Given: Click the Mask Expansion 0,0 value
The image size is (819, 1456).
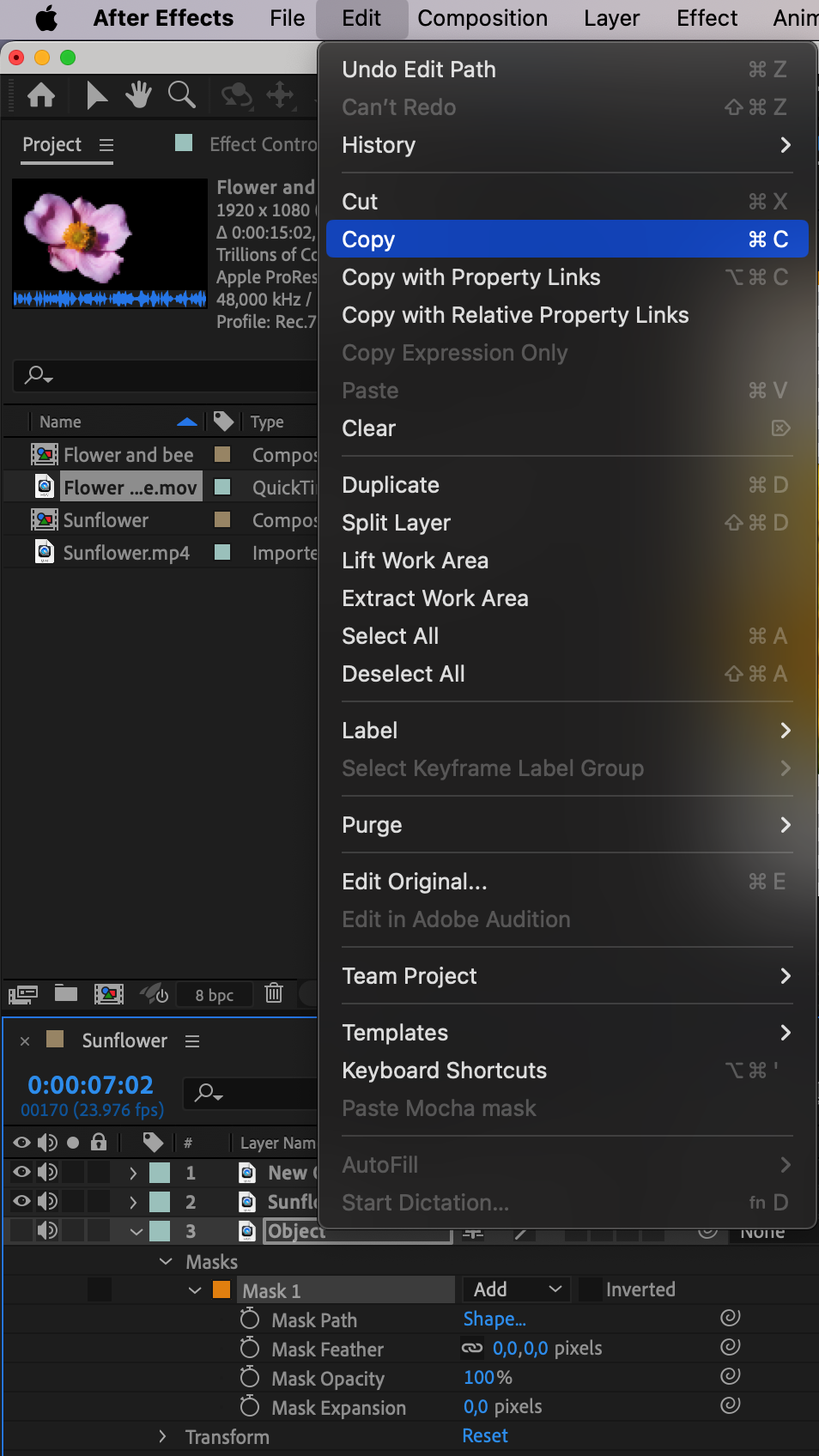Looking at the screenshot, I should 476,1406.
